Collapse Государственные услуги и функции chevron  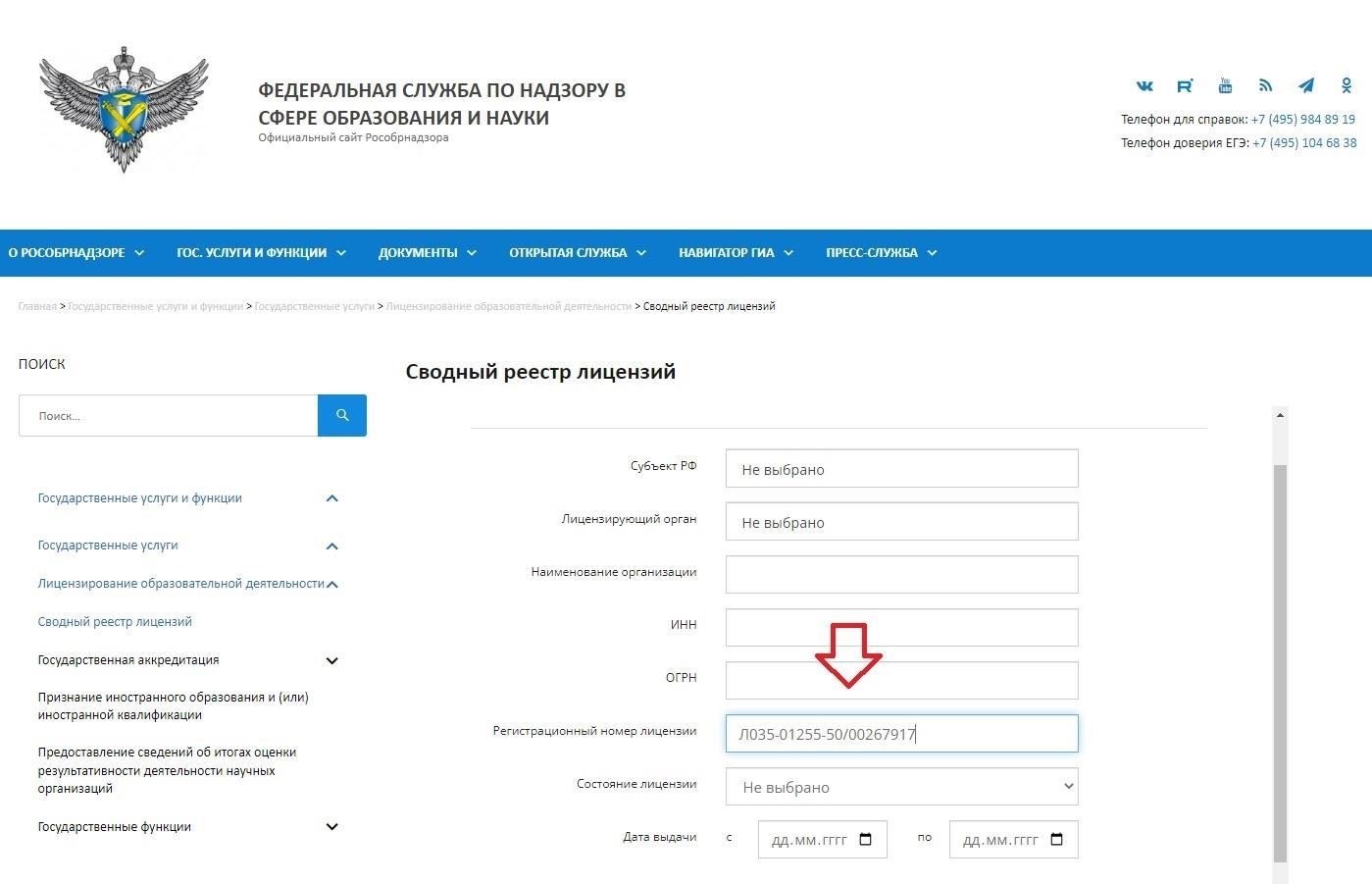[331, 498]
